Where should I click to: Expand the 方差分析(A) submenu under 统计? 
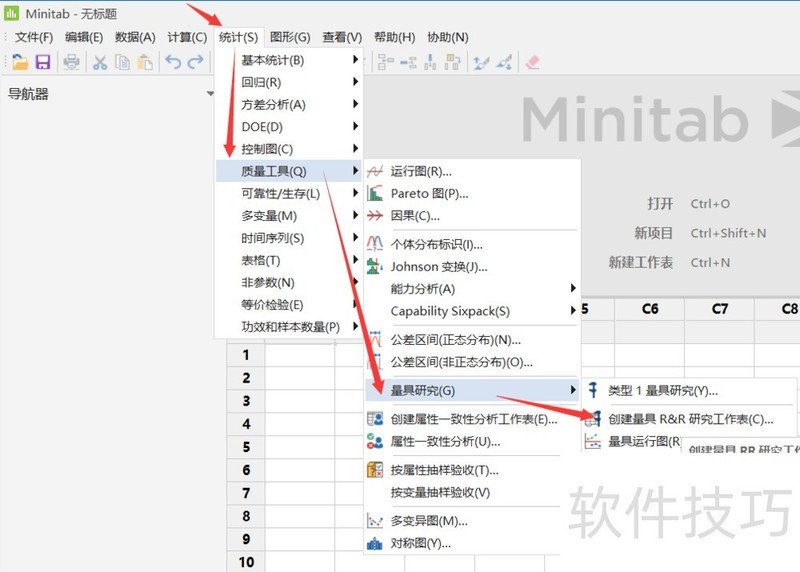pyautogui.click(x=356, y=104)
